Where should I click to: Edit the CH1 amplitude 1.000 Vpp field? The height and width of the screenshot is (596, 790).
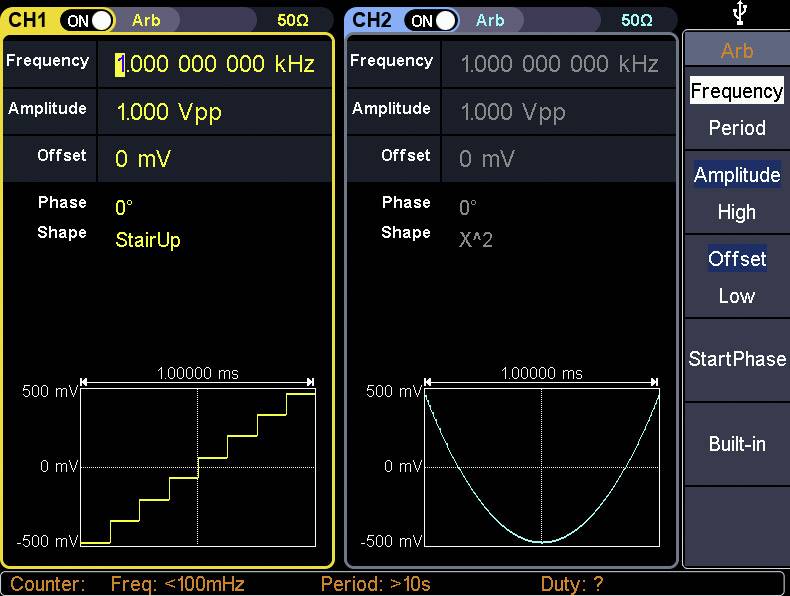point(168,112)
